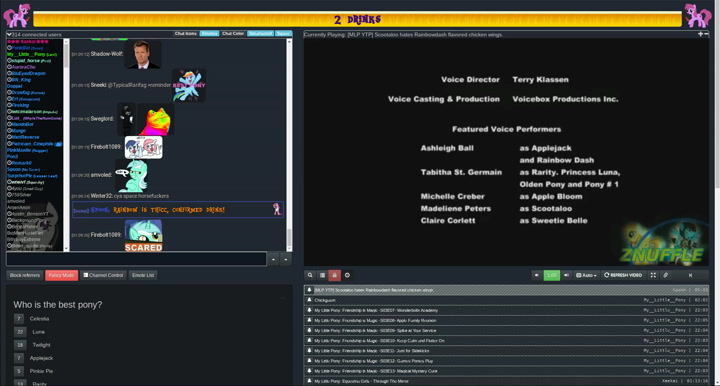Raise volume with the right speaker icon
Screen dimensions: 720x386
point(567,275)
